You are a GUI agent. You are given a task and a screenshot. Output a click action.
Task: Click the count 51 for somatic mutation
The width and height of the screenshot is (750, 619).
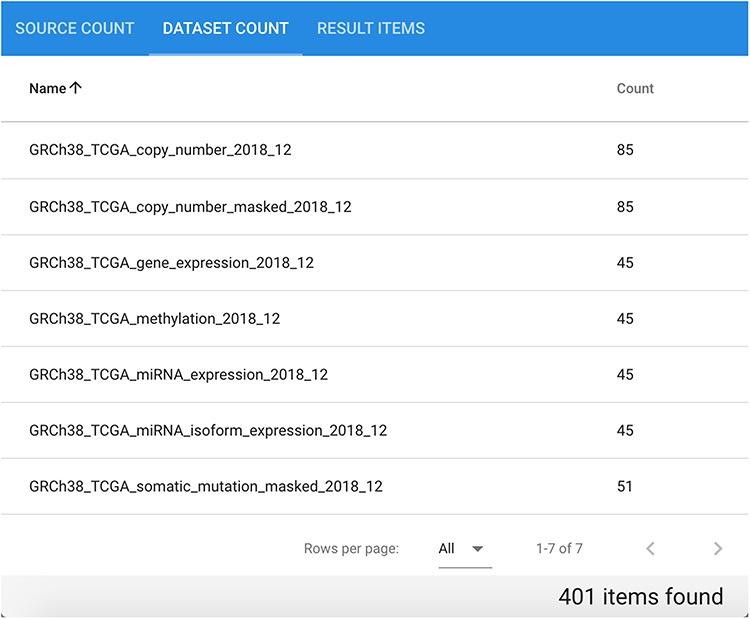pos(625,487)
